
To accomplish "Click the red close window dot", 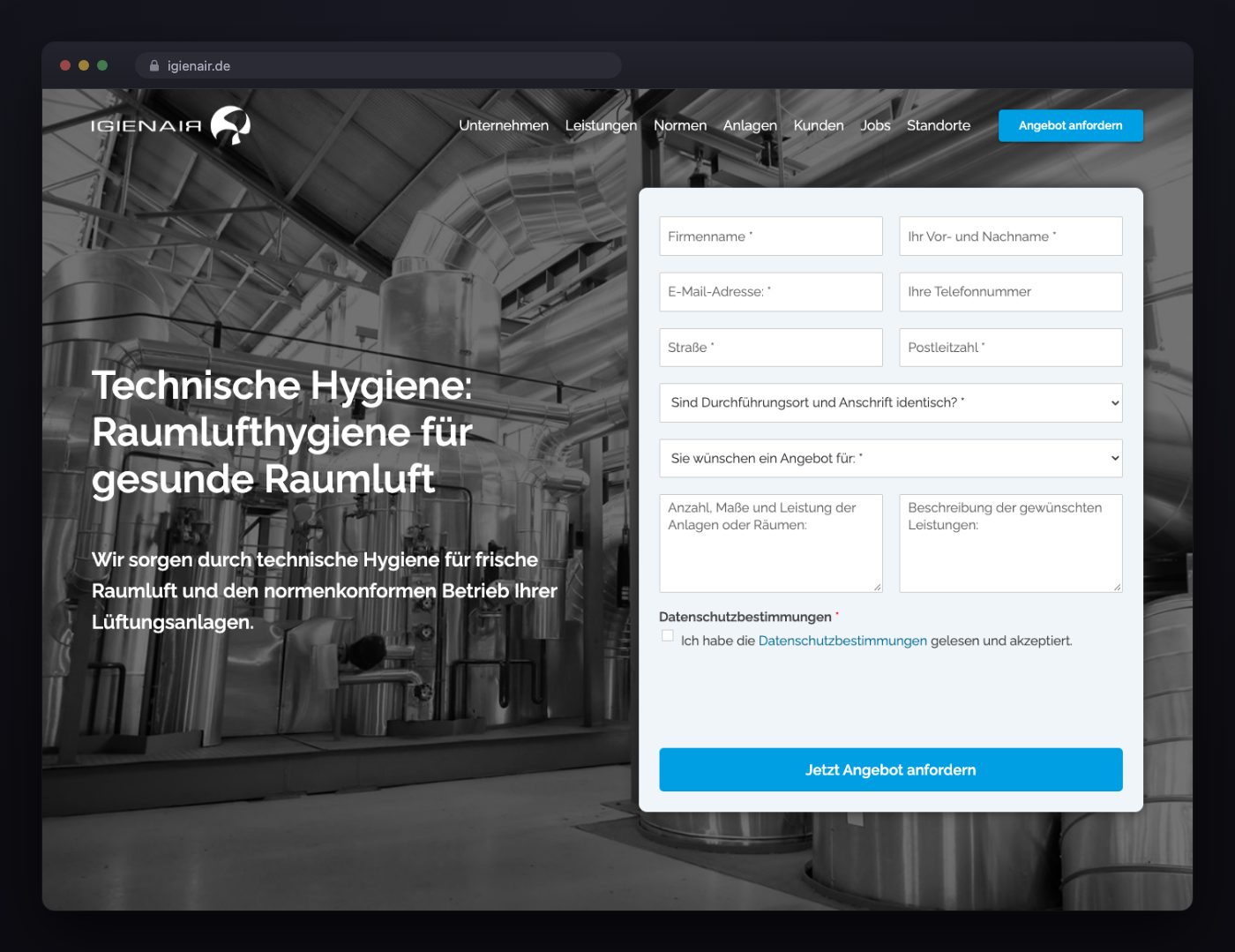I will pos(65,65).
